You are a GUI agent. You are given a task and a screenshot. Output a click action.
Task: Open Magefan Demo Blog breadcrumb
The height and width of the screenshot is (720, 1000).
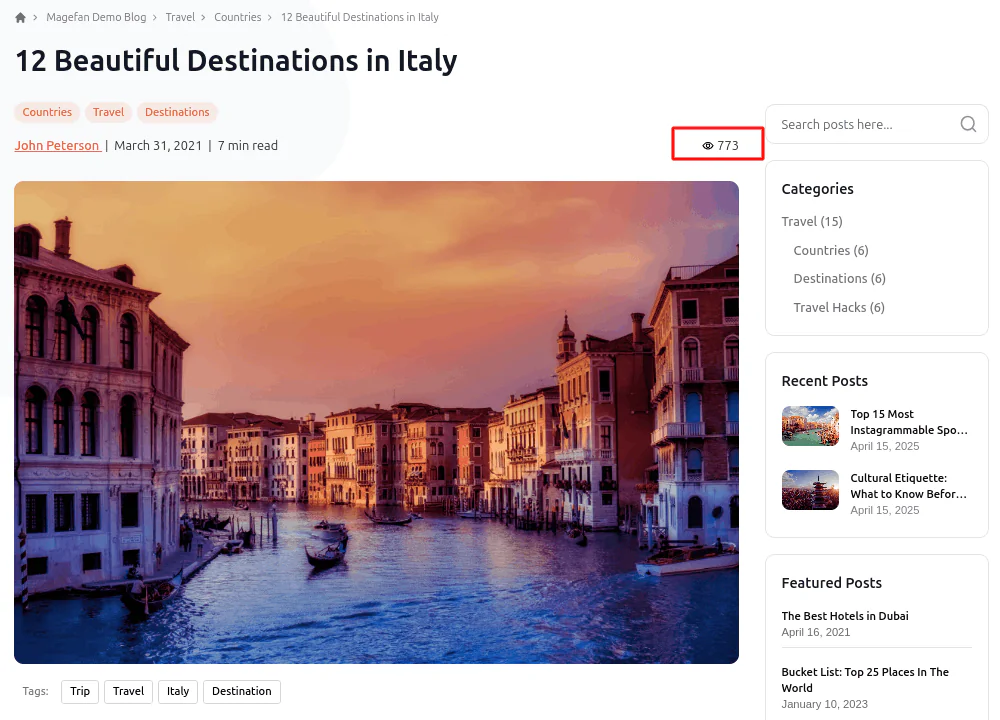pos(96,17)
